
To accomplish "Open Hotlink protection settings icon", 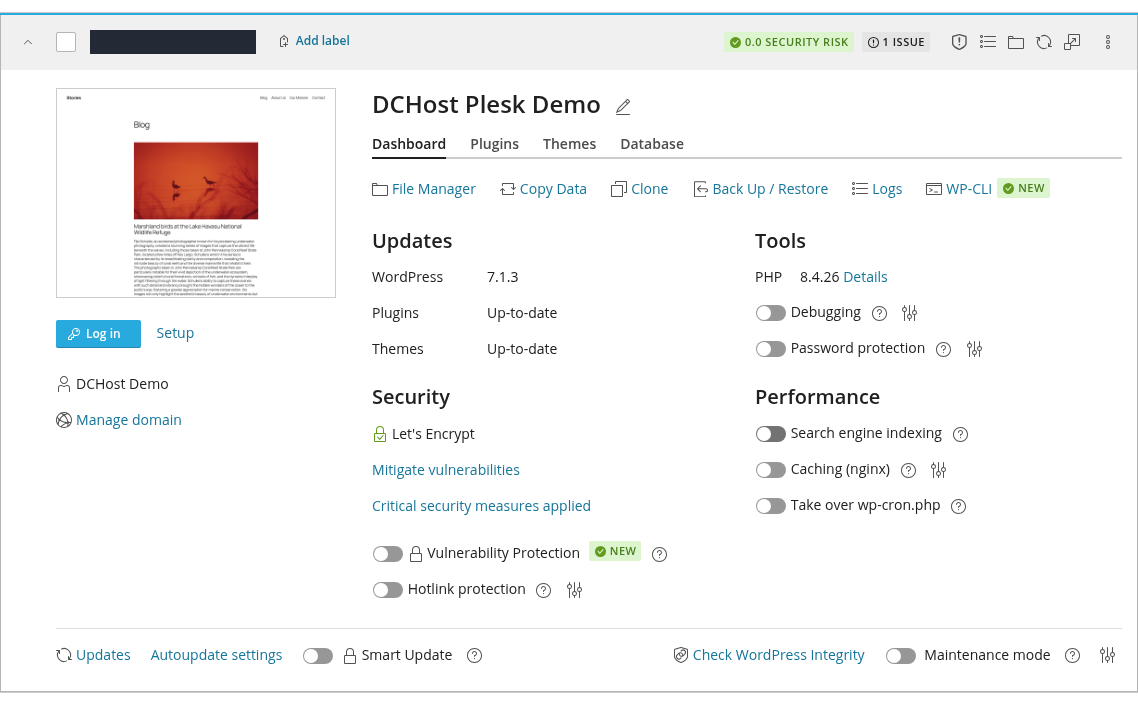I will pos(574,590).
